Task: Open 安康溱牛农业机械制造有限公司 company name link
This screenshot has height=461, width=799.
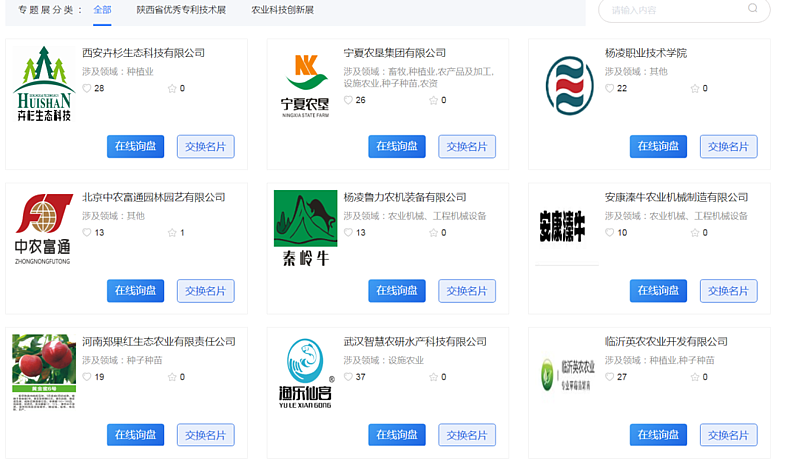Action: (x=676, y=198)
